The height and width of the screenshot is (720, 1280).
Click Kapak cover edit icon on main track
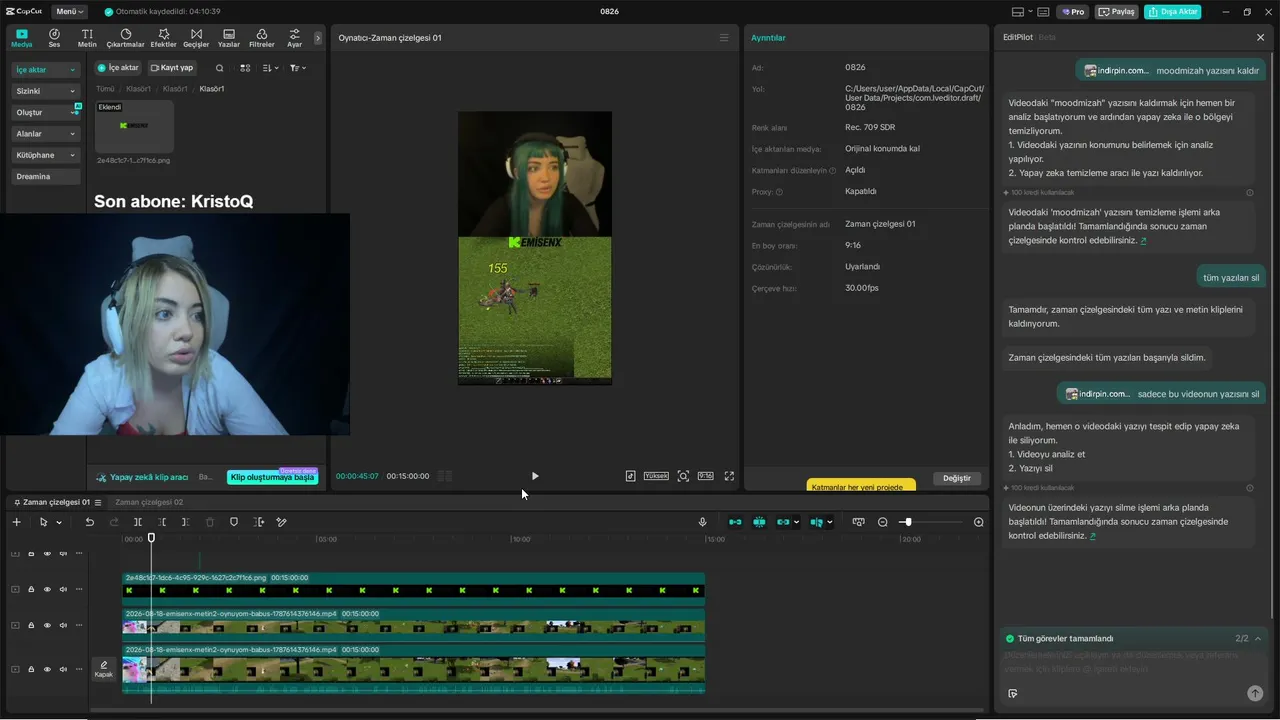pos(103,669)
